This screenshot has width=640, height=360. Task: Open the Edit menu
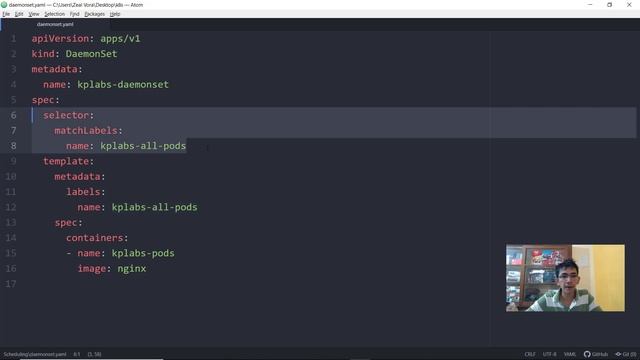tap(19, 14)
